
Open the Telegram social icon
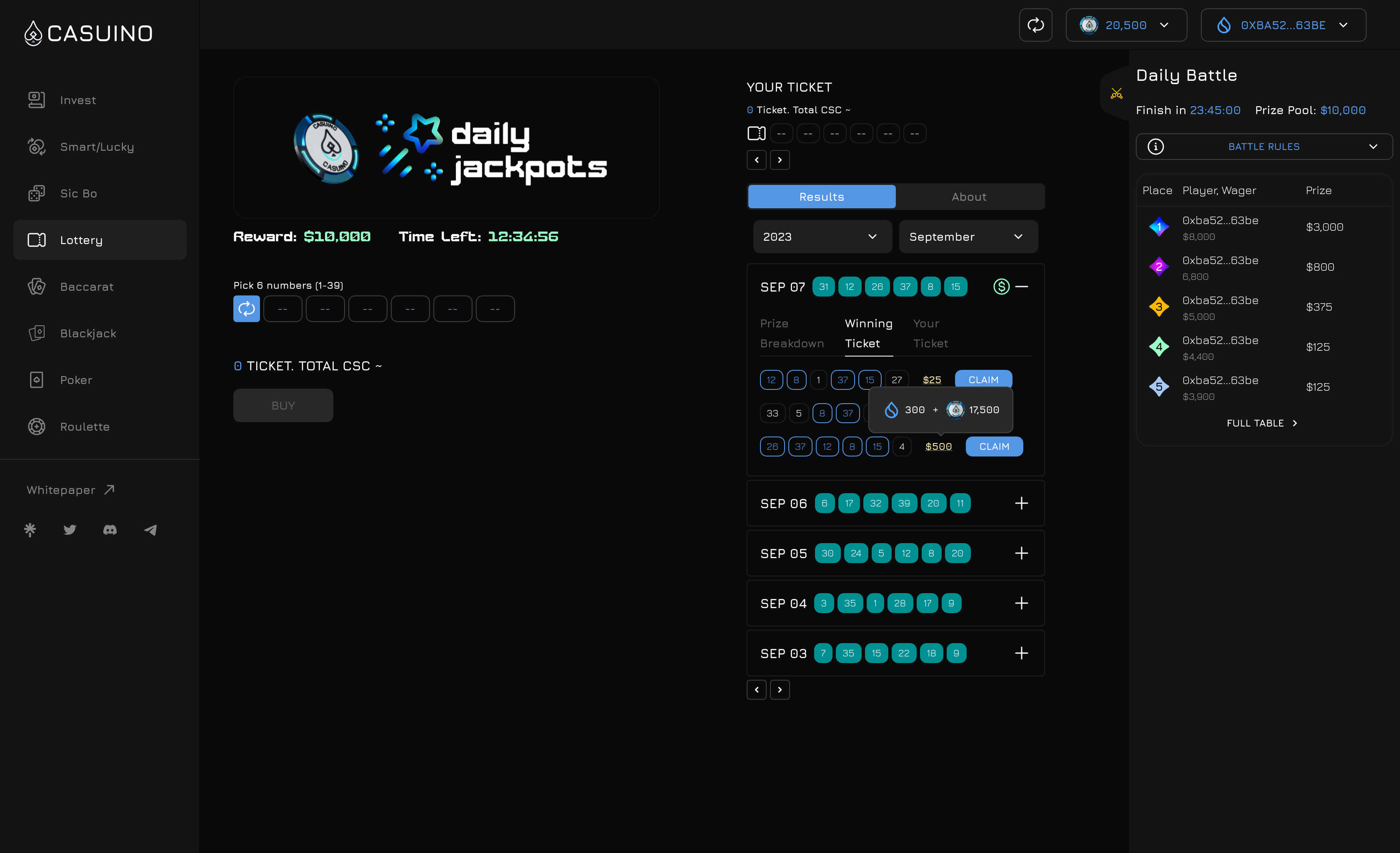tap(150, 530)
